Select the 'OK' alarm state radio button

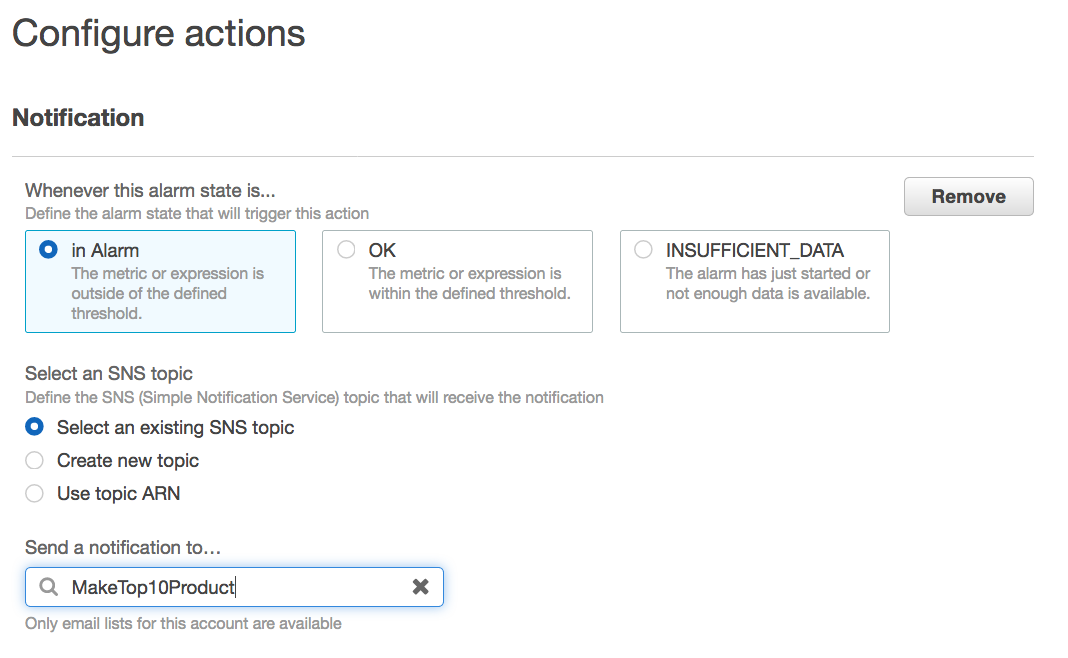tap(346, 250)
